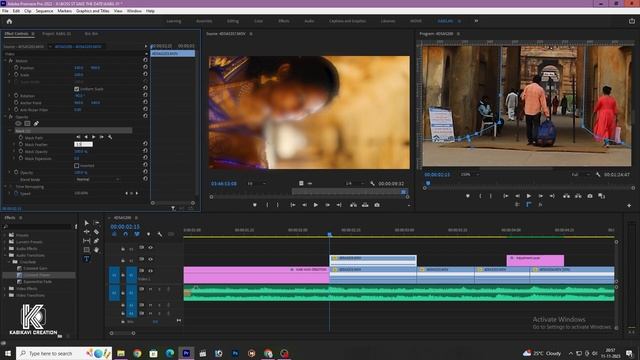Viewport: 640px width, 360px height.
Task: Step forward one frame in Program monitor
Action: click(540, 196)
